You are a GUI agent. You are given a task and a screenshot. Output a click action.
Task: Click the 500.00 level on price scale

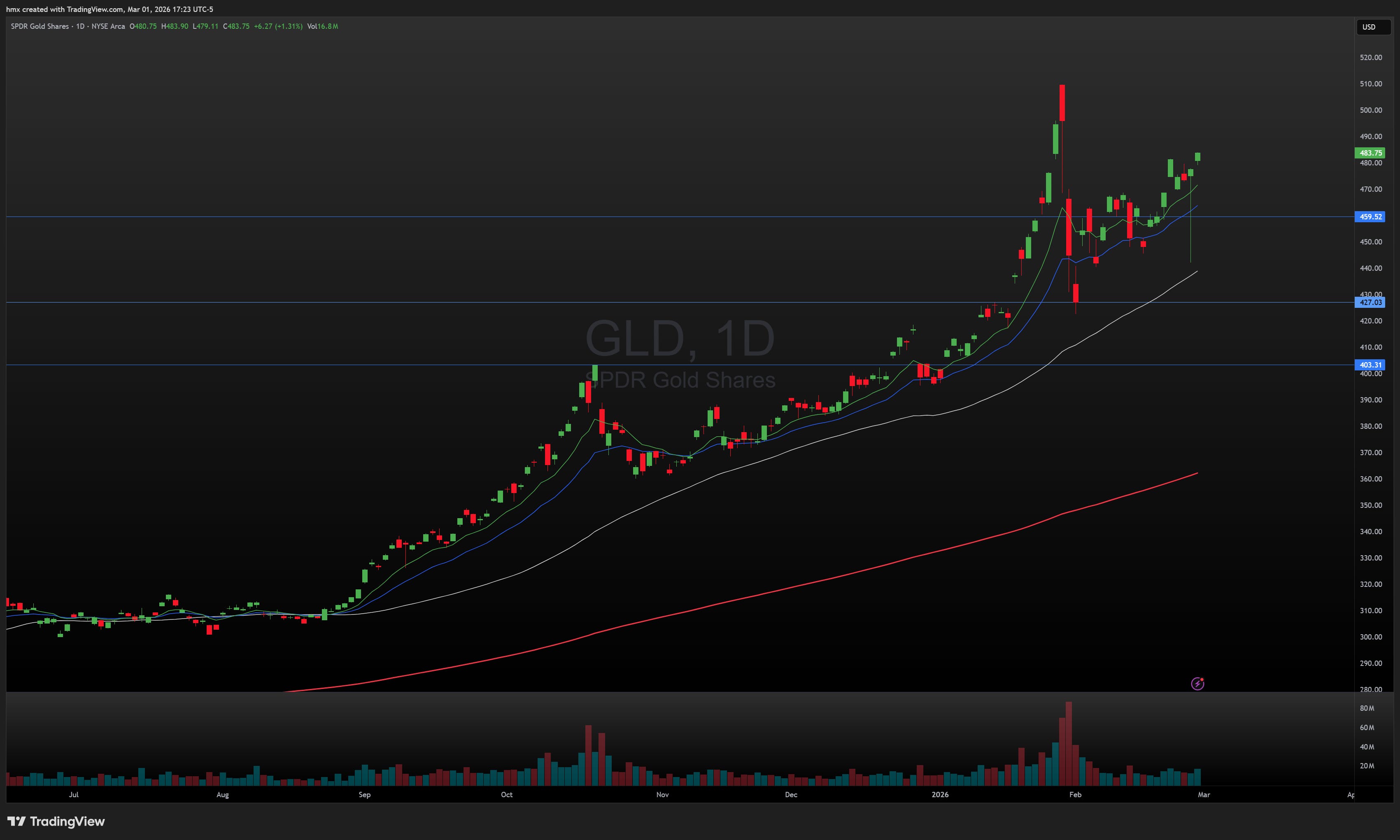1370,110
